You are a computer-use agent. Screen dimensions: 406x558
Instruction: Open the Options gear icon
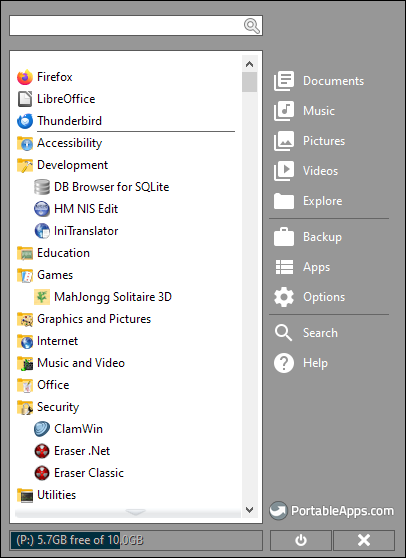pyautogui.click(x=284, y=297)
